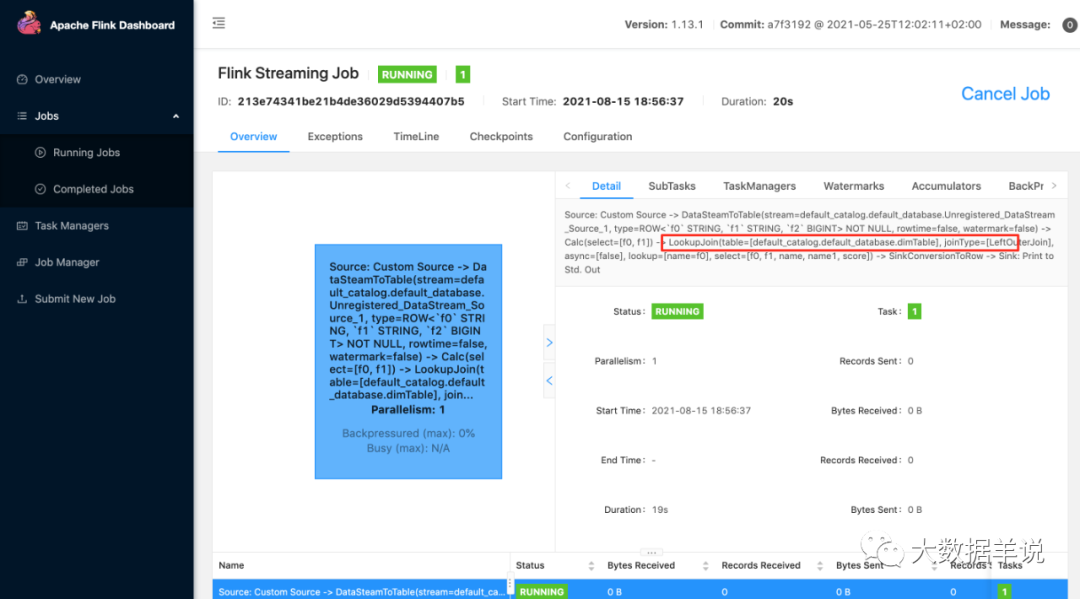The width and height of the screenshot is (1080, 599).
Task: Open Task Managers page
Action: click(x=72, y=225)
